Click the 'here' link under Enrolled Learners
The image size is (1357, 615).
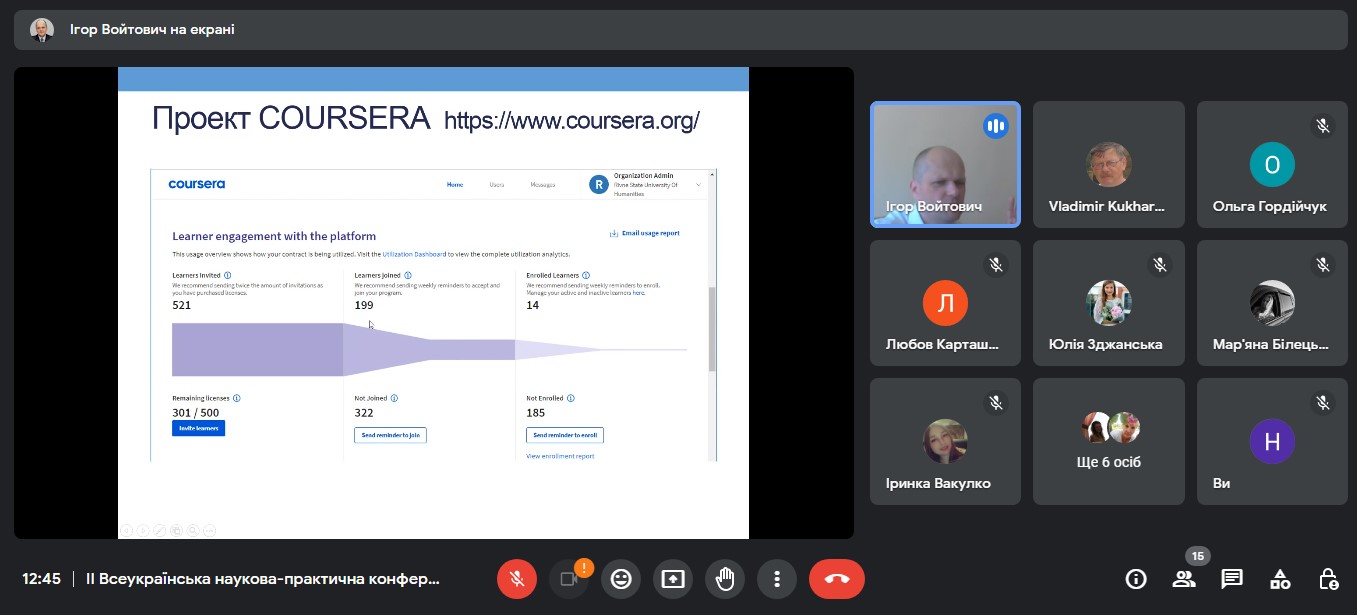(638, 293)
